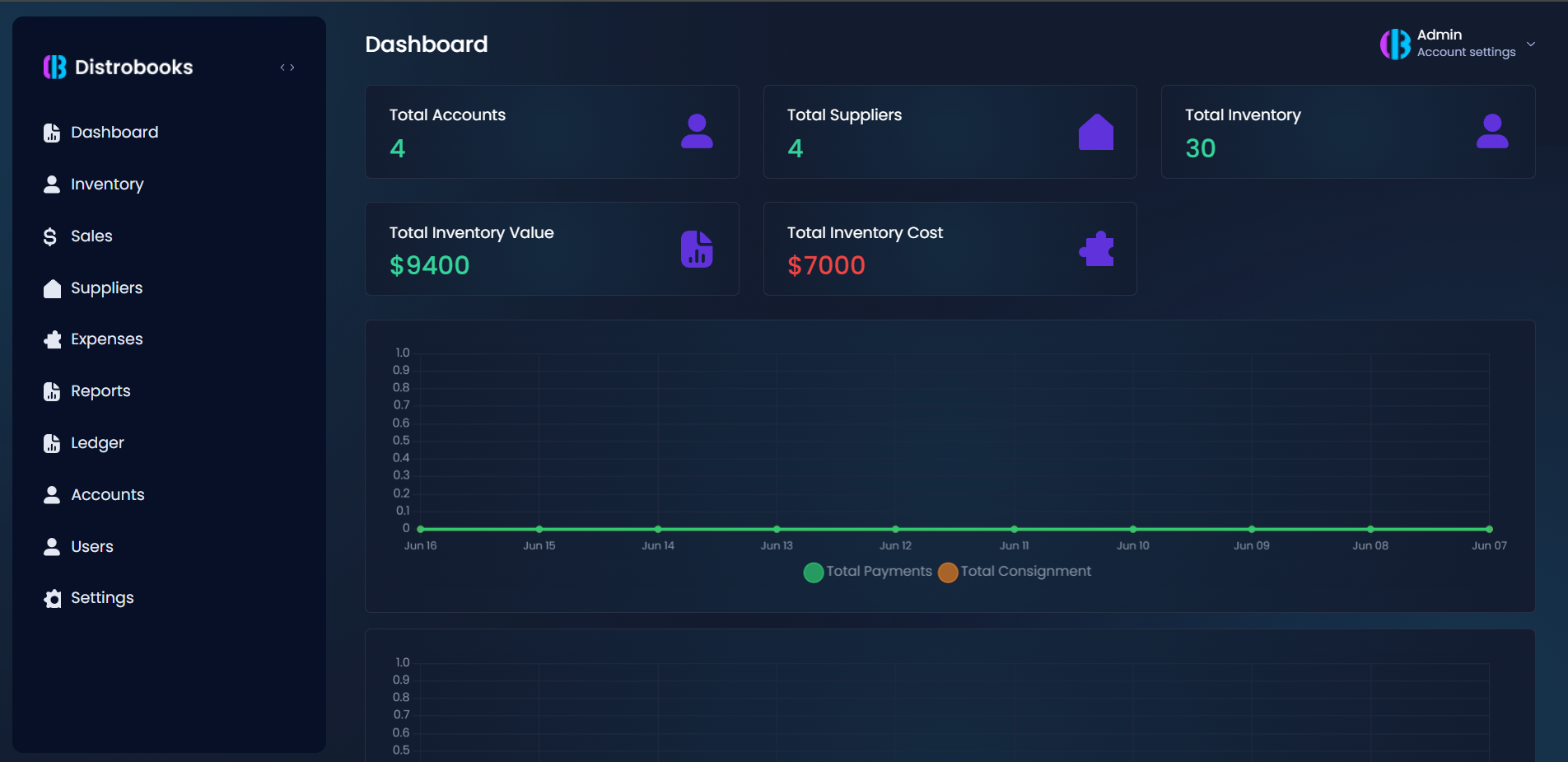The height and width of the screenshot is (762, 1568).
Task: Expand Account settings via the chevron
Action: (1530, 44)
